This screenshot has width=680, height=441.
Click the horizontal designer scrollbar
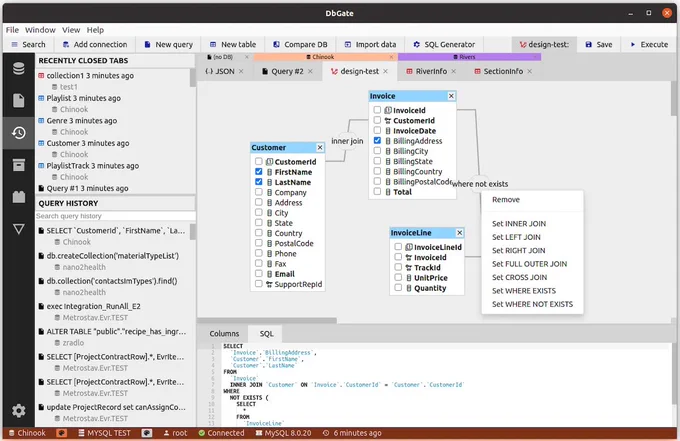267,321
